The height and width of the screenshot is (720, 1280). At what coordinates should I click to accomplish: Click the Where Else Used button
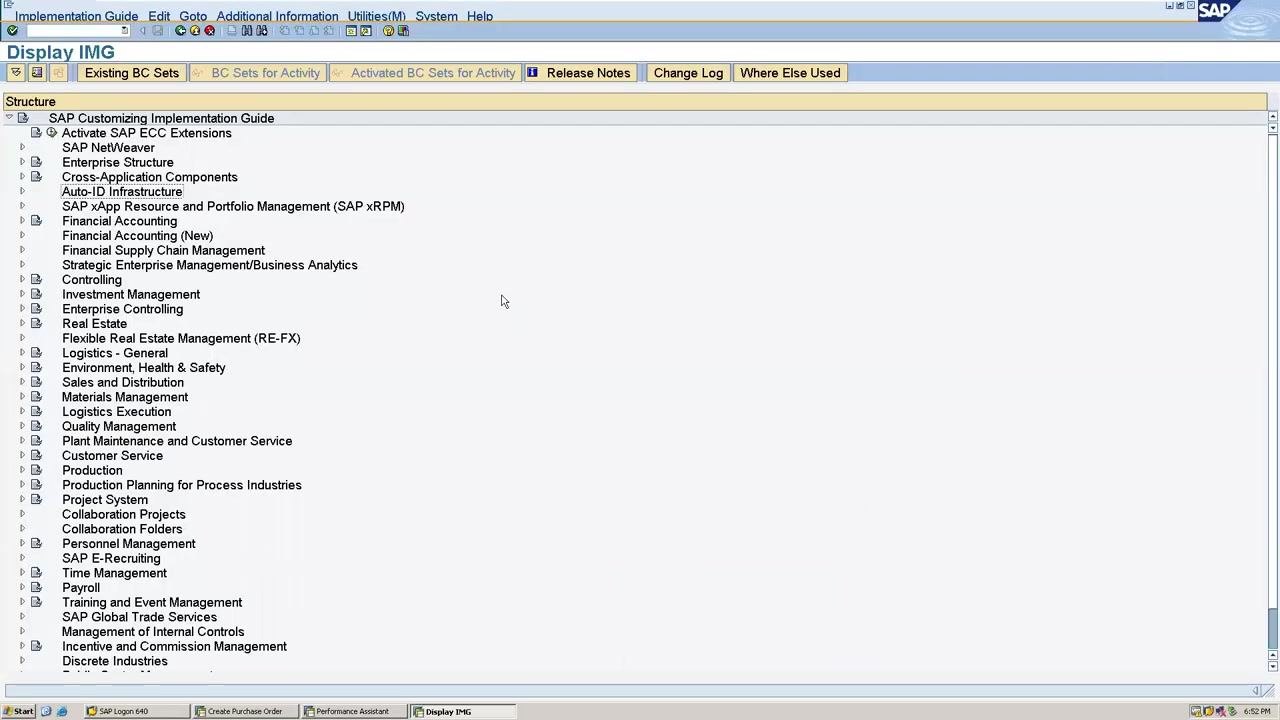[790, 73]
